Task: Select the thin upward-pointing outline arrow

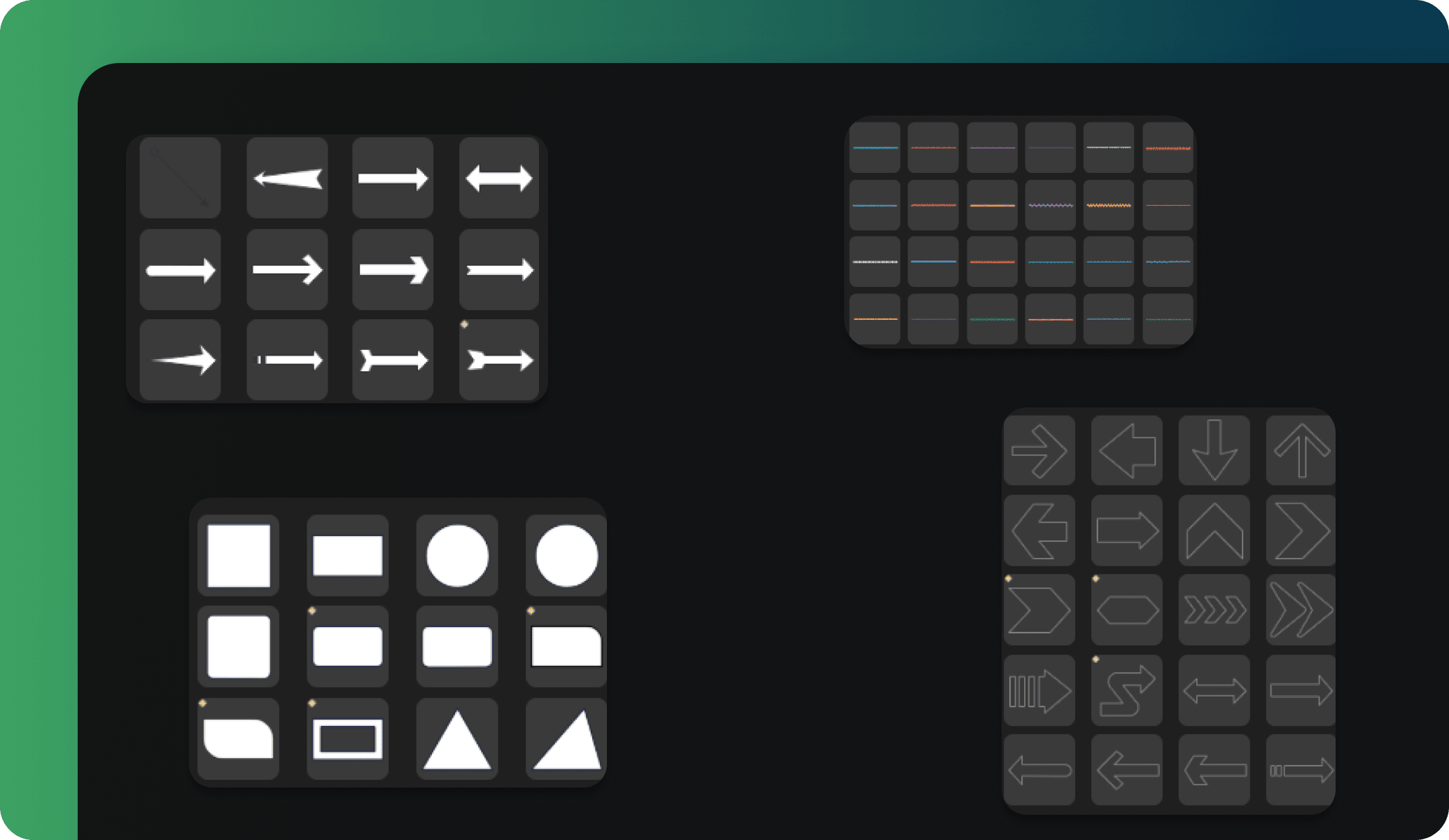Action: [x=1301, y=451]
